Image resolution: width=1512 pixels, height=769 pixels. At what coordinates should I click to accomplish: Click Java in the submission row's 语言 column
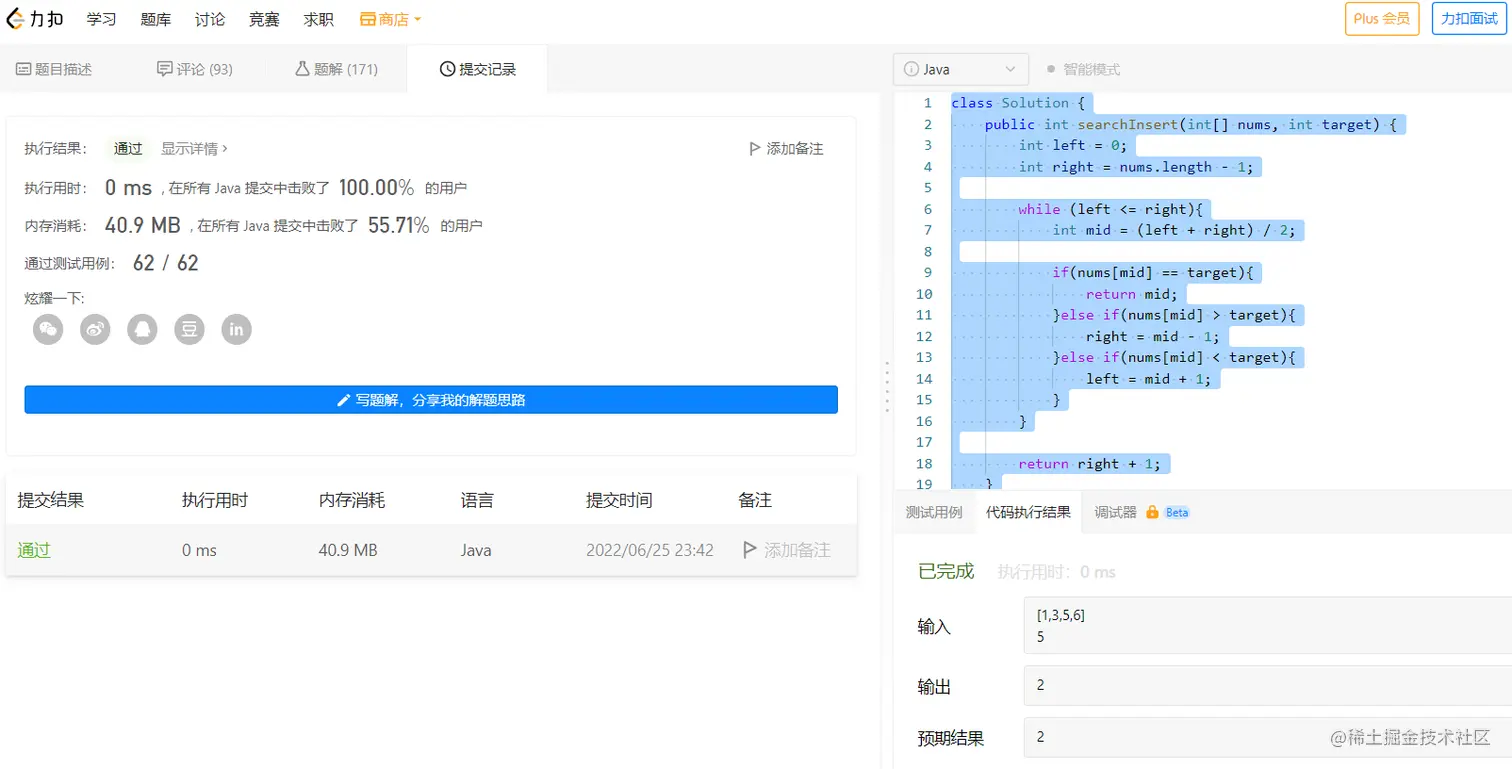(x=476, y=550)
